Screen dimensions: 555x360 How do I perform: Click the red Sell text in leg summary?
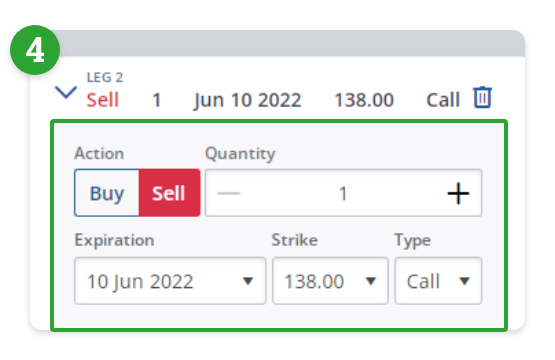pyautogui.click(x=103, y=100)
